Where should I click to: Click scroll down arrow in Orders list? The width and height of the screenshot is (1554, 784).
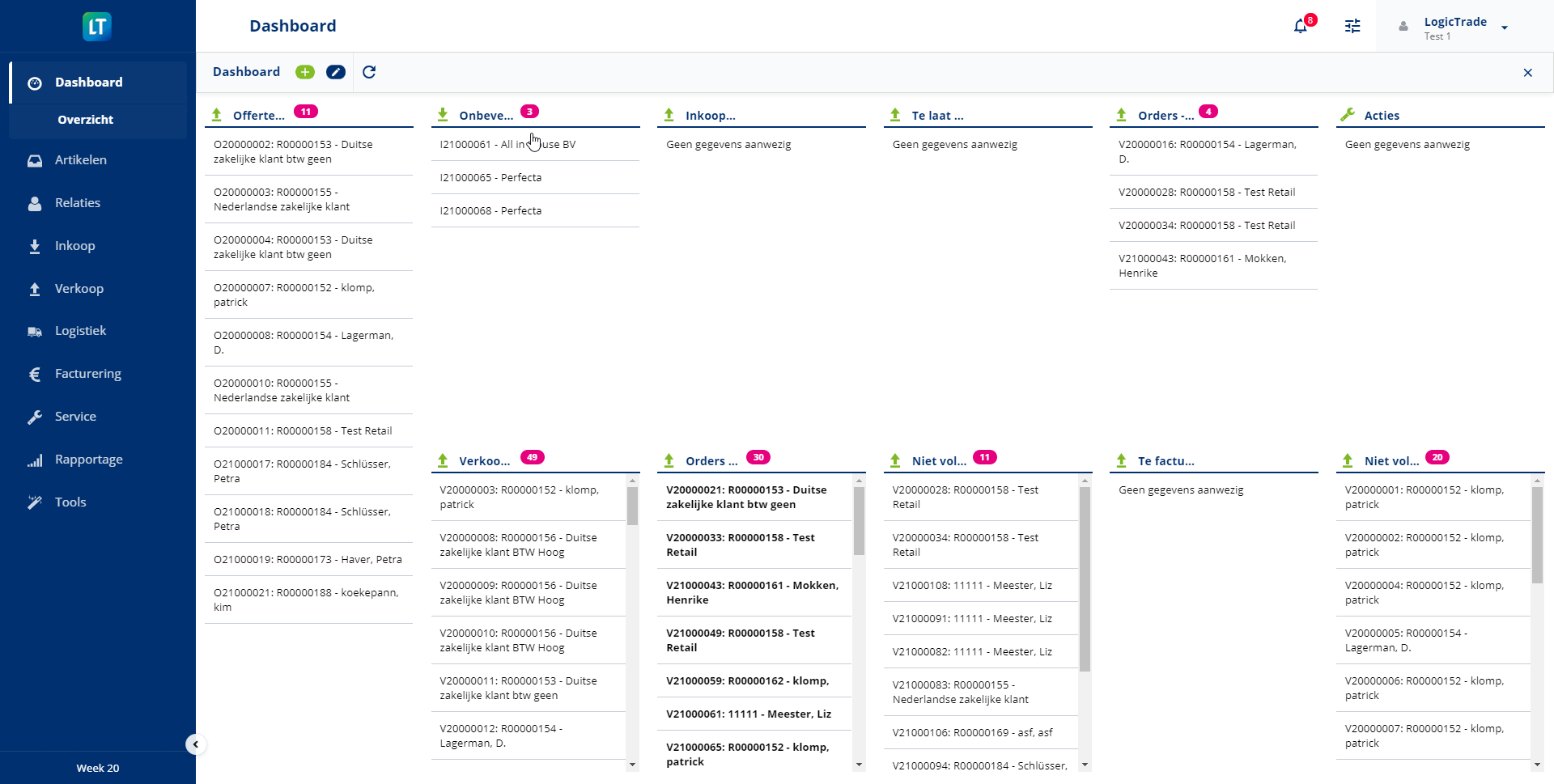859,765
